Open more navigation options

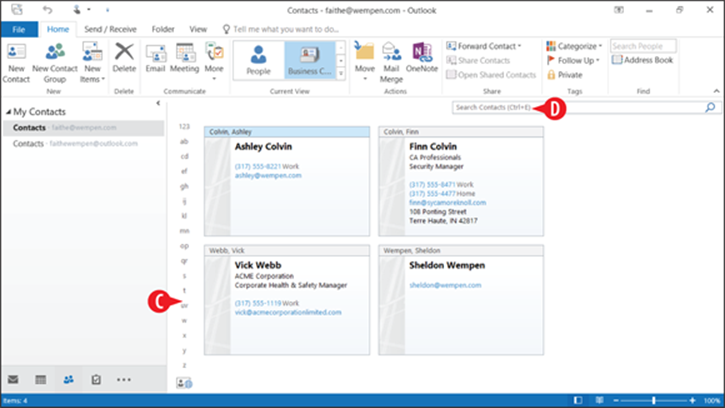(123, 380)
